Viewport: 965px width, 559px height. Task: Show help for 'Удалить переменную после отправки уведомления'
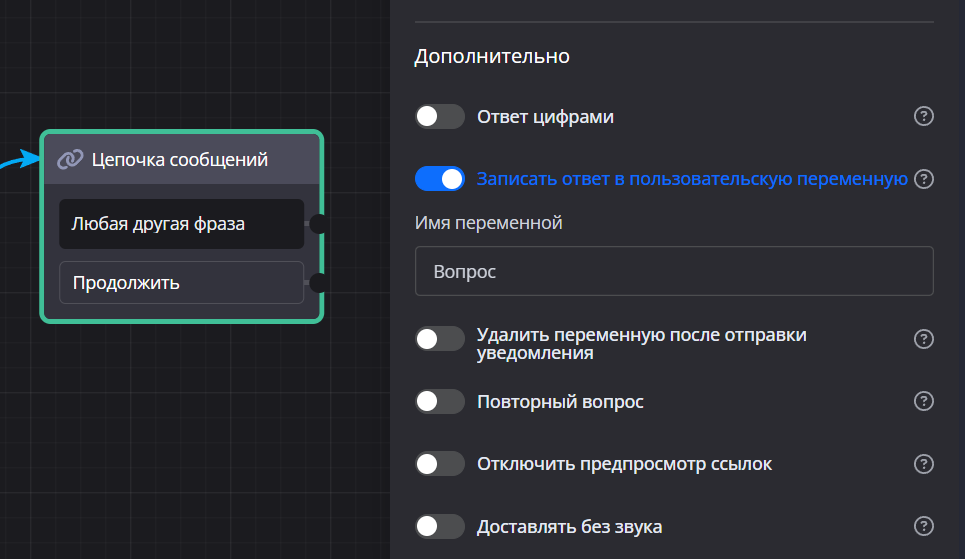[x=924, y=339]
